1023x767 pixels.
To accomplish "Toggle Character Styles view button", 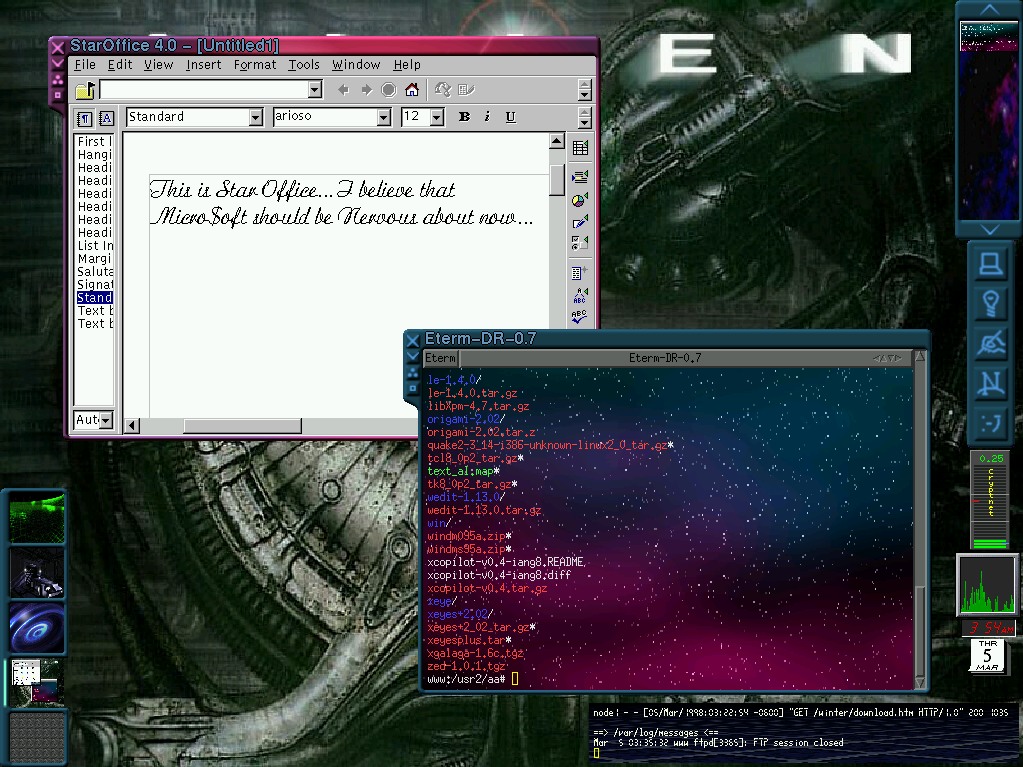I will click(x=106, y=118).
